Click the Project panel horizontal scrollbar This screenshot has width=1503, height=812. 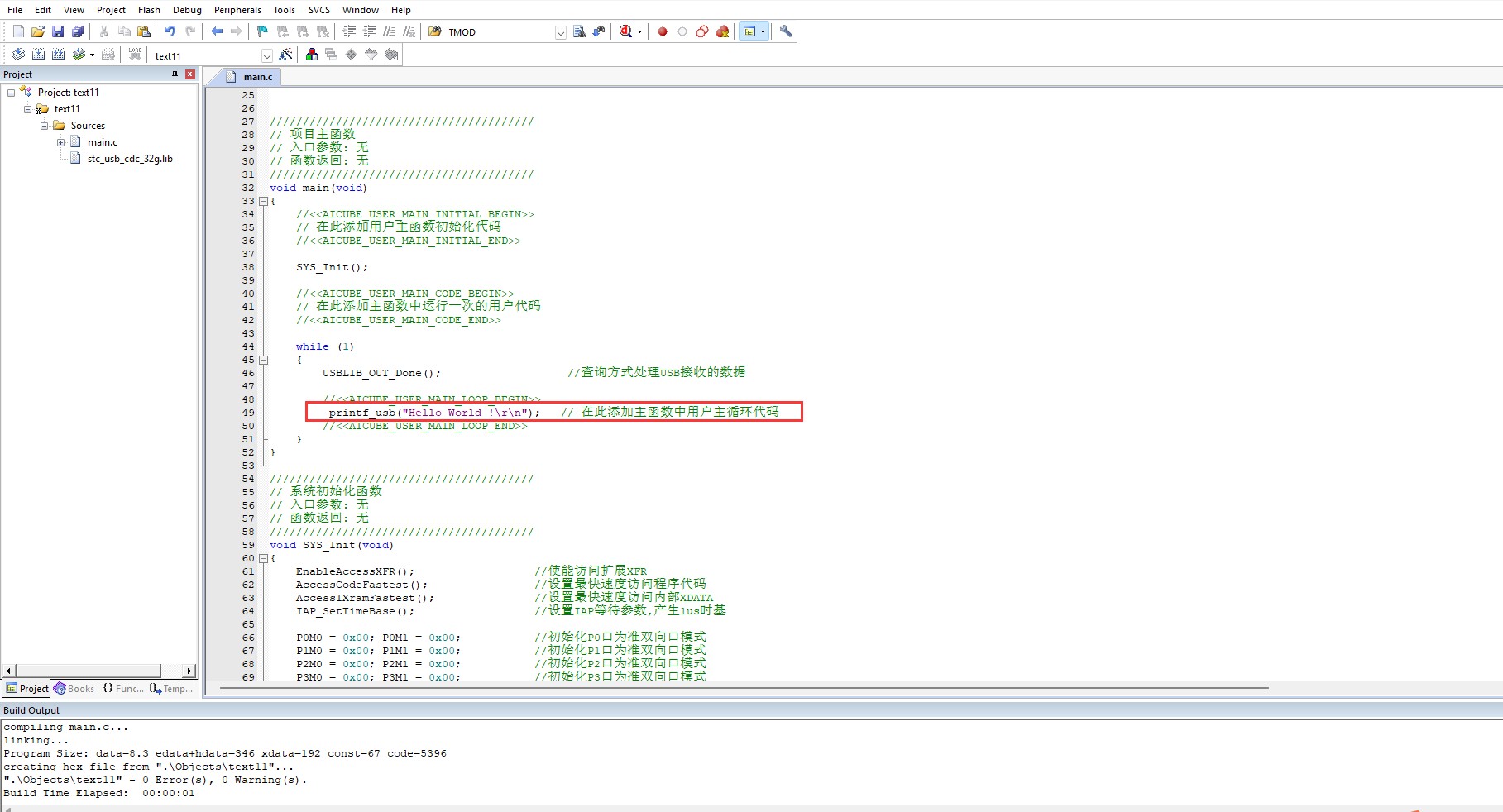coord(88,671)
